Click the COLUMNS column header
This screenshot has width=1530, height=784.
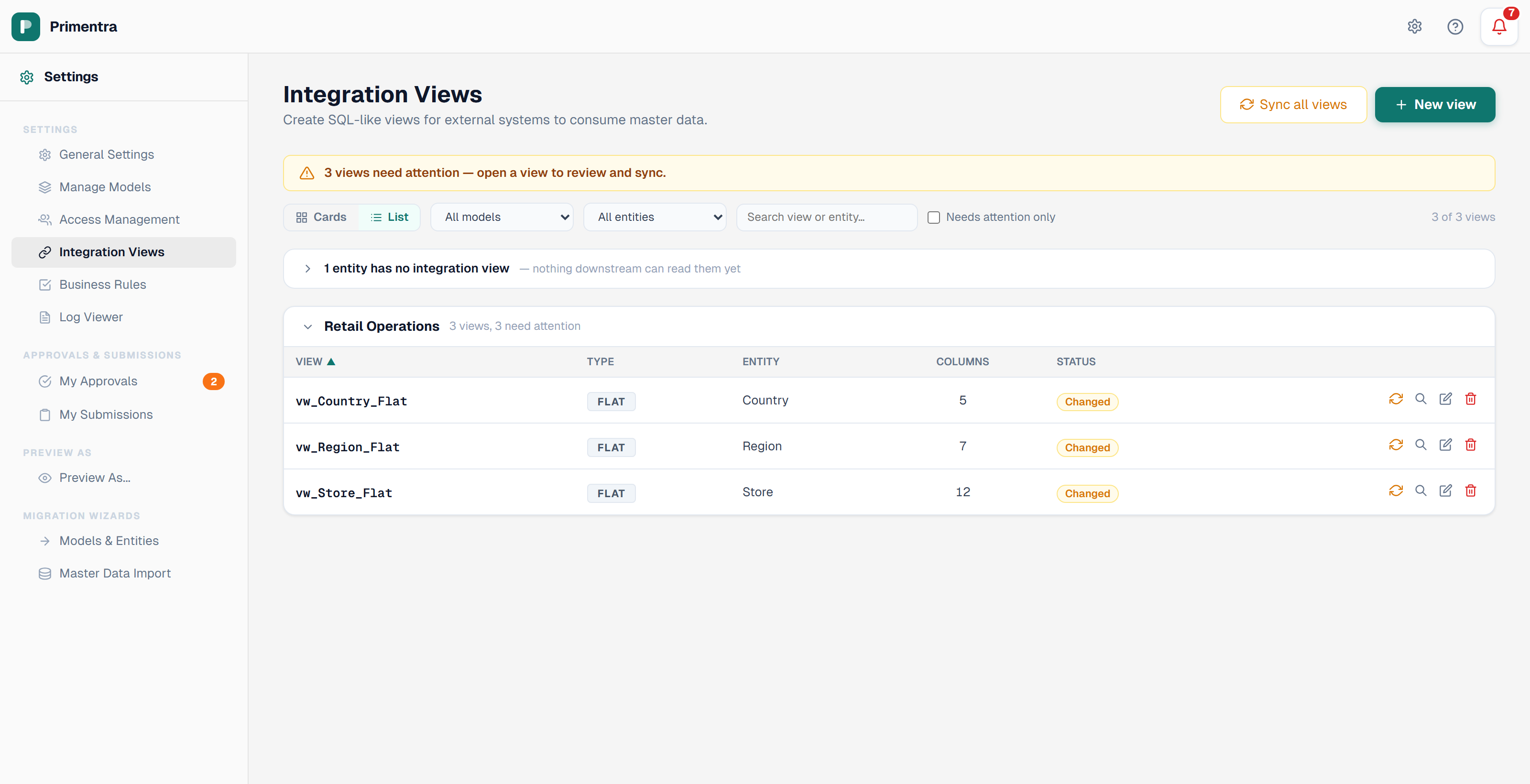[962, 362]
